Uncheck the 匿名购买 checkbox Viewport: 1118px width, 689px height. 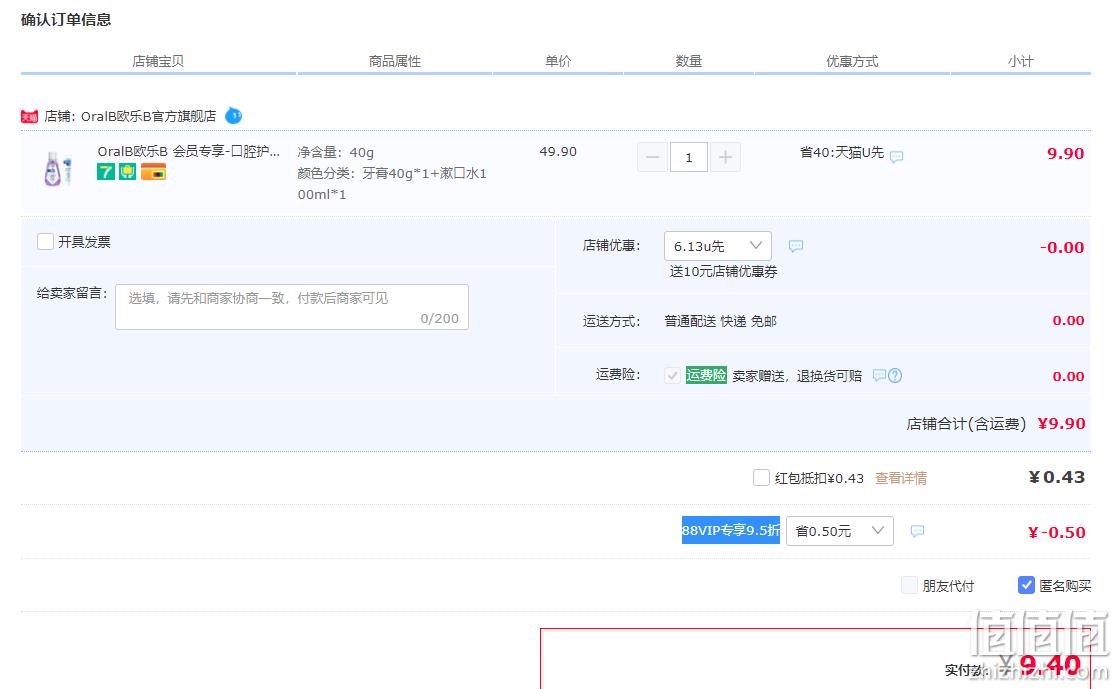(1026, 586)
